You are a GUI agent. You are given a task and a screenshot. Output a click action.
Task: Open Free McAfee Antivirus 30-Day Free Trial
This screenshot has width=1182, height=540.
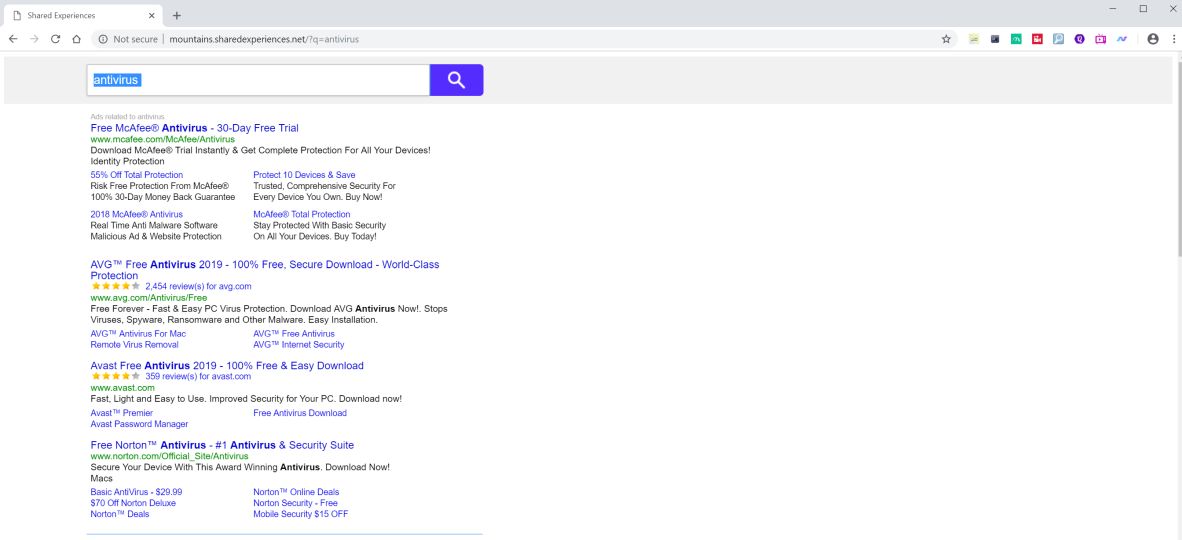click(194, 128)
